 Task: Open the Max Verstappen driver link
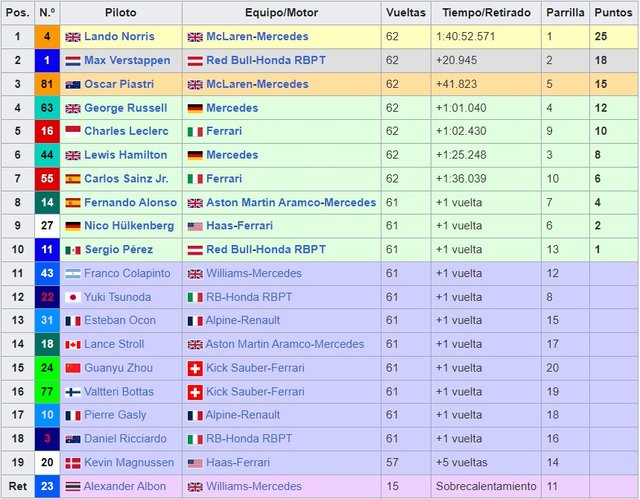point(127,60)
